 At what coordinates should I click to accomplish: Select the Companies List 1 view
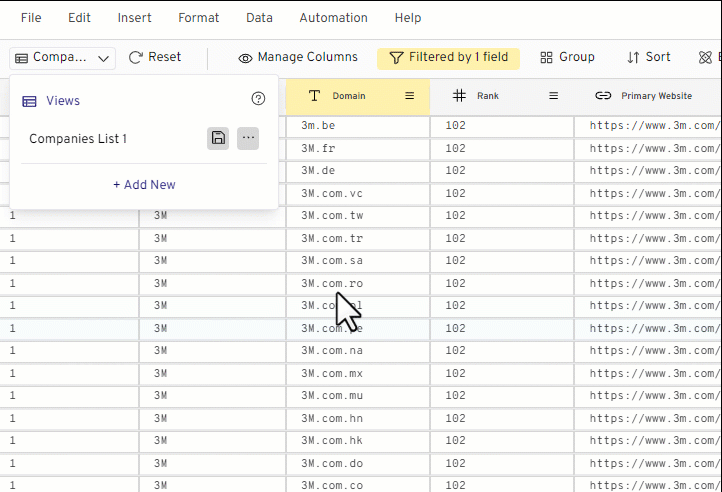click(78, 139)
